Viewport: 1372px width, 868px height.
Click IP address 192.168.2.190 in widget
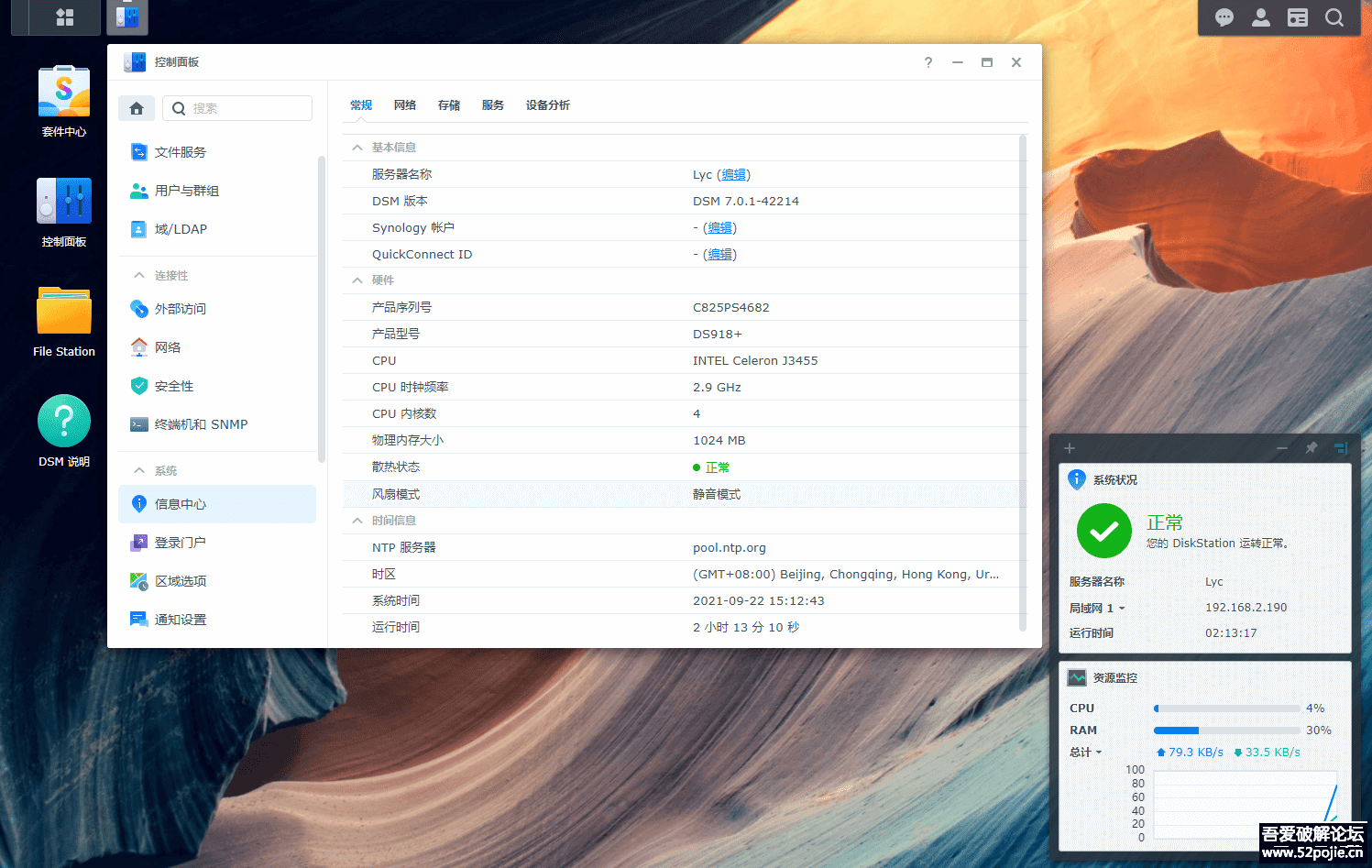pos(1246,608)
